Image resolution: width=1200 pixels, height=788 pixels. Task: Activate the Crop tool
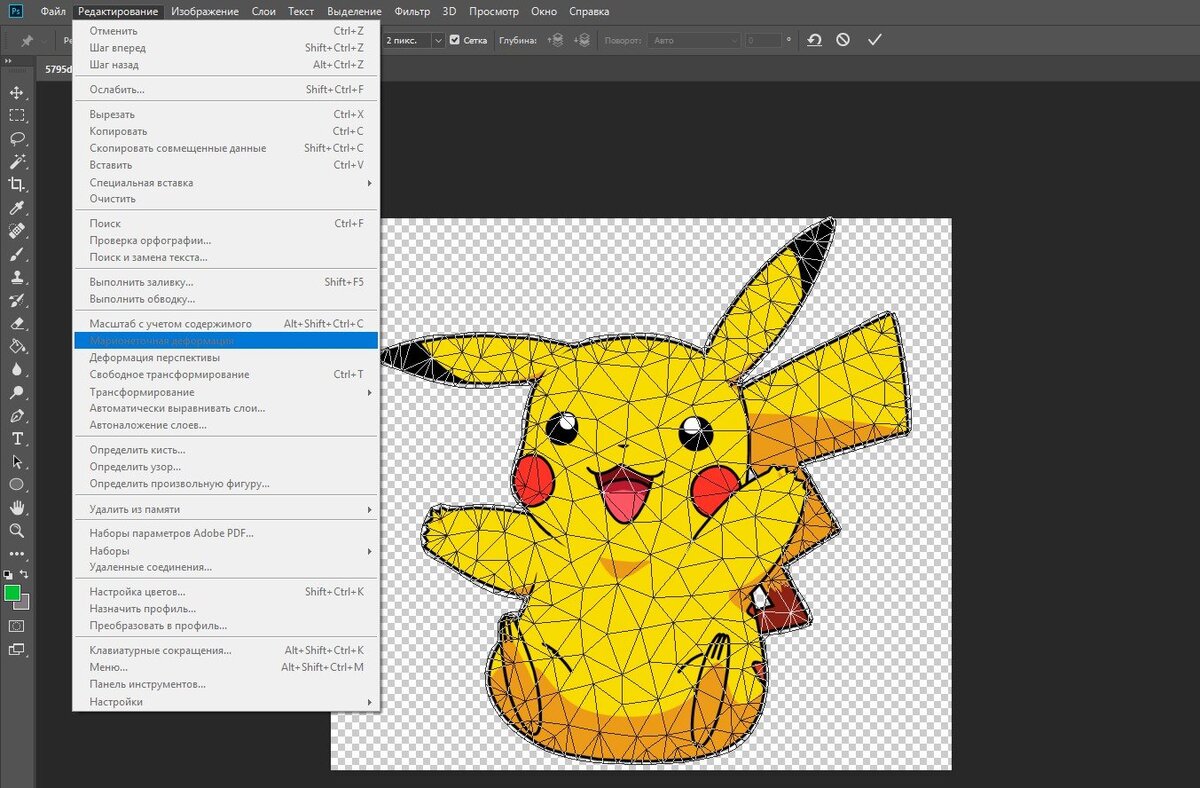click(x=17, y=184)
